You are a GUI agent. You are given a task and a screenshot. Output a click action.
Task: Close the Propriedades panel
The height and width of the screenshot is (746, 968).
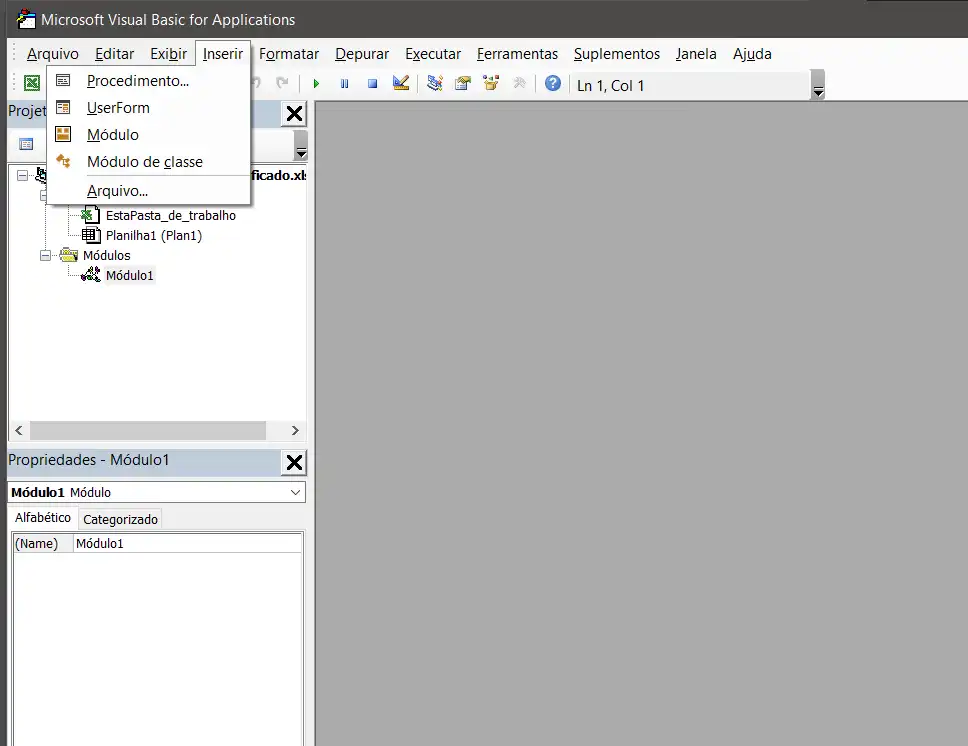click(294, 462)
